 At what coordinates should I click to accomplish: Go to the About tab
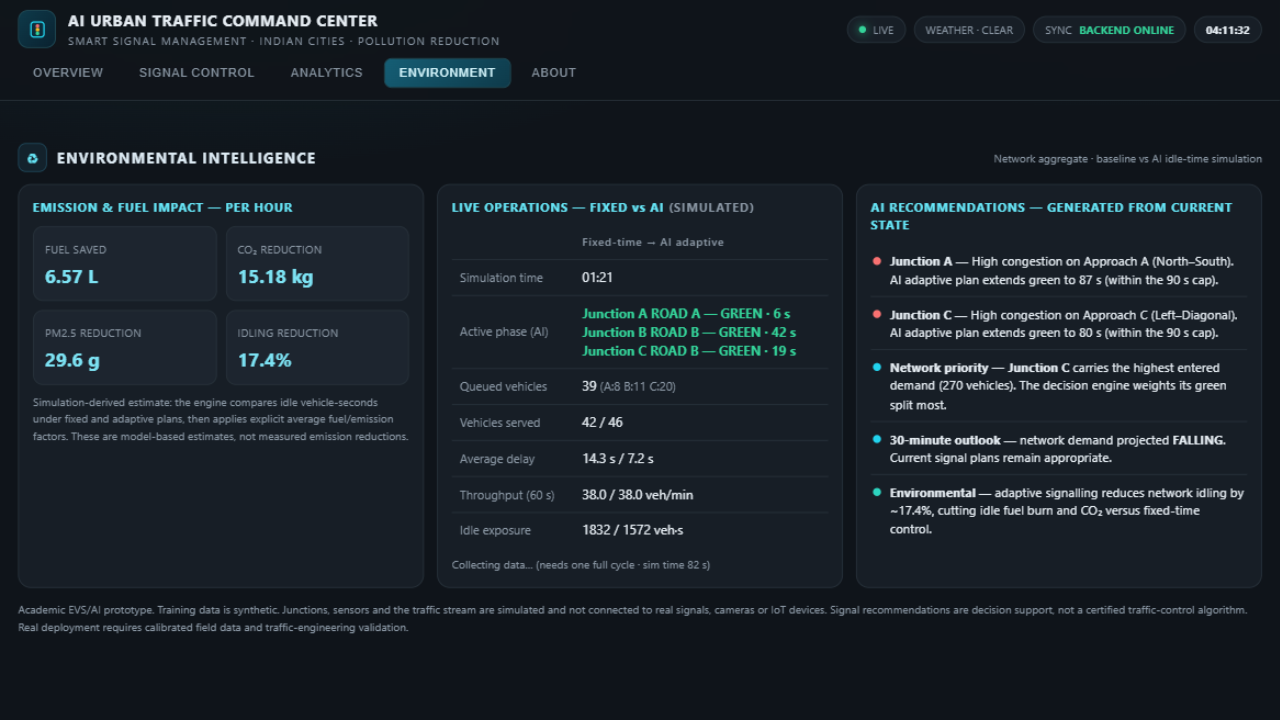pyautogui.click(x=554, y=73)
